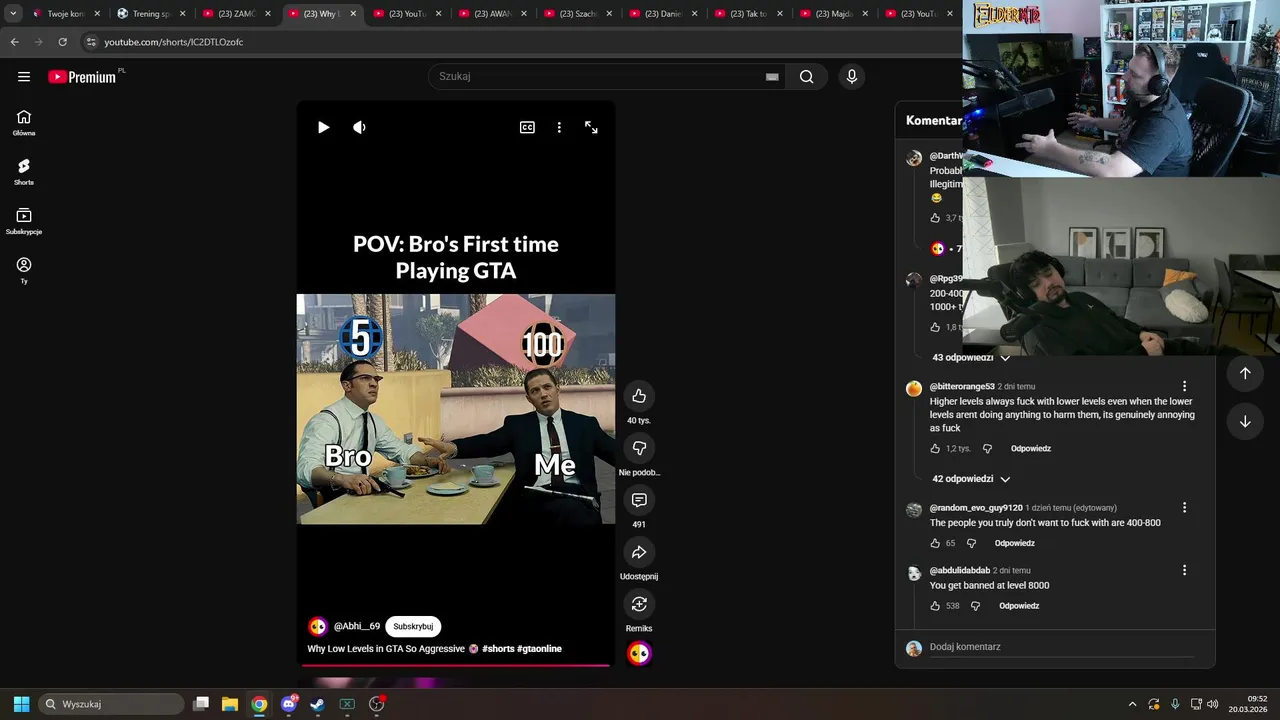Open the #gtaonline hashtag link
Viewport: 1280px width, 720px height.
(540, 649)
